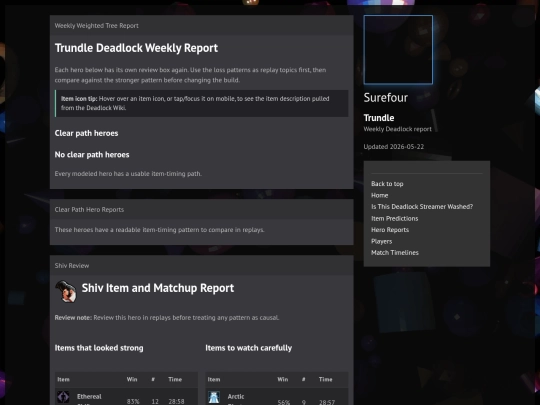The width and height of the screenshot is (540, 405).
Task: Click Items that looked strong heading
Action: coord(99,348)
